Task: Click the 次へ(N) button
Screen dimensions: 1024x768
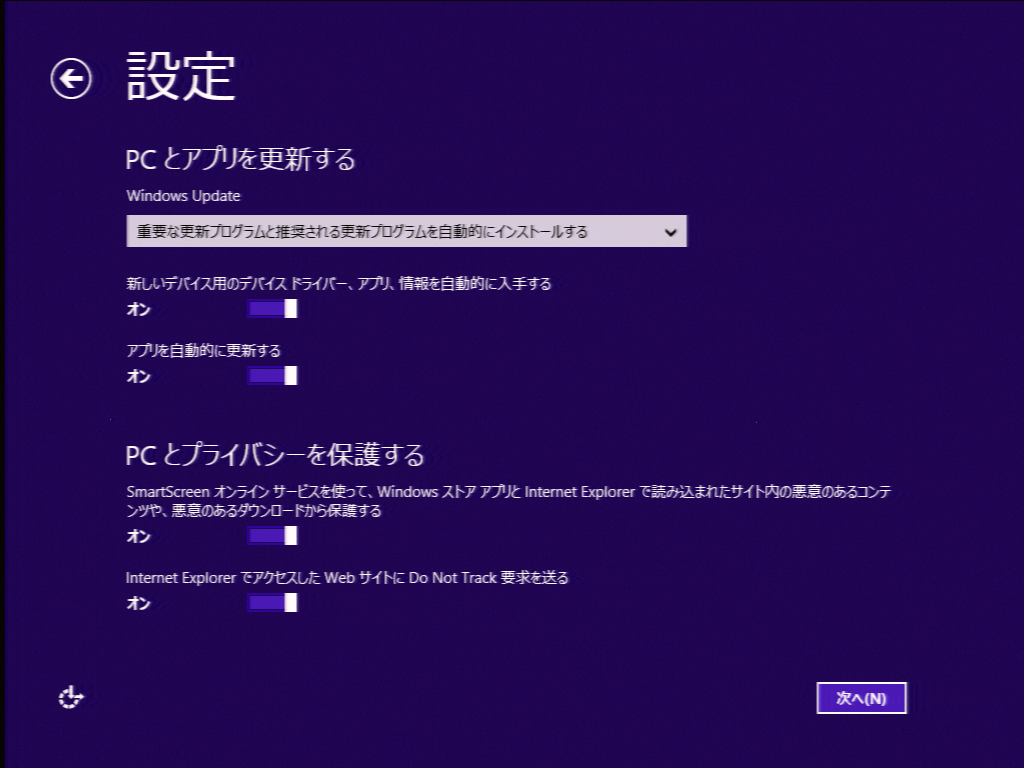Action: tap(861, 698)
